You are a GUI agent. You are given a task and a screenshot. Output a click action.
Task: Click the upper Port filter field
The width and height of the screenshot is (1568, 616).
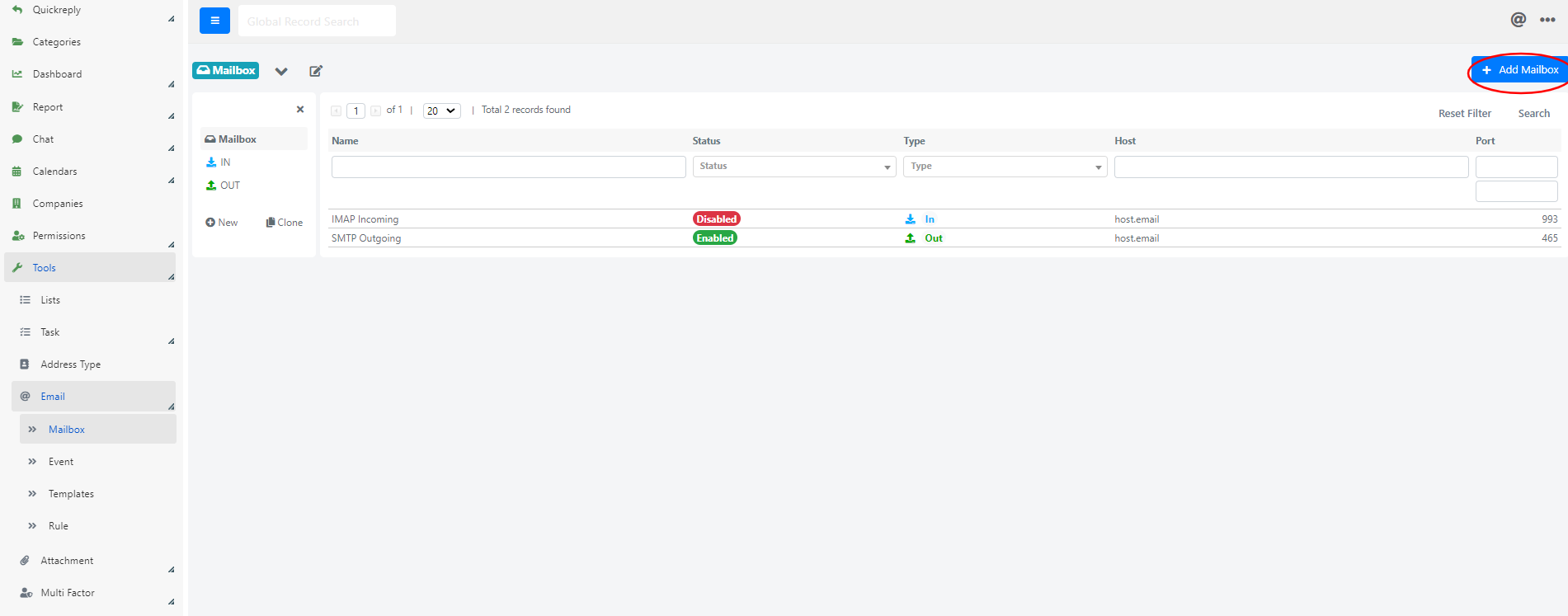(1516, 167)
